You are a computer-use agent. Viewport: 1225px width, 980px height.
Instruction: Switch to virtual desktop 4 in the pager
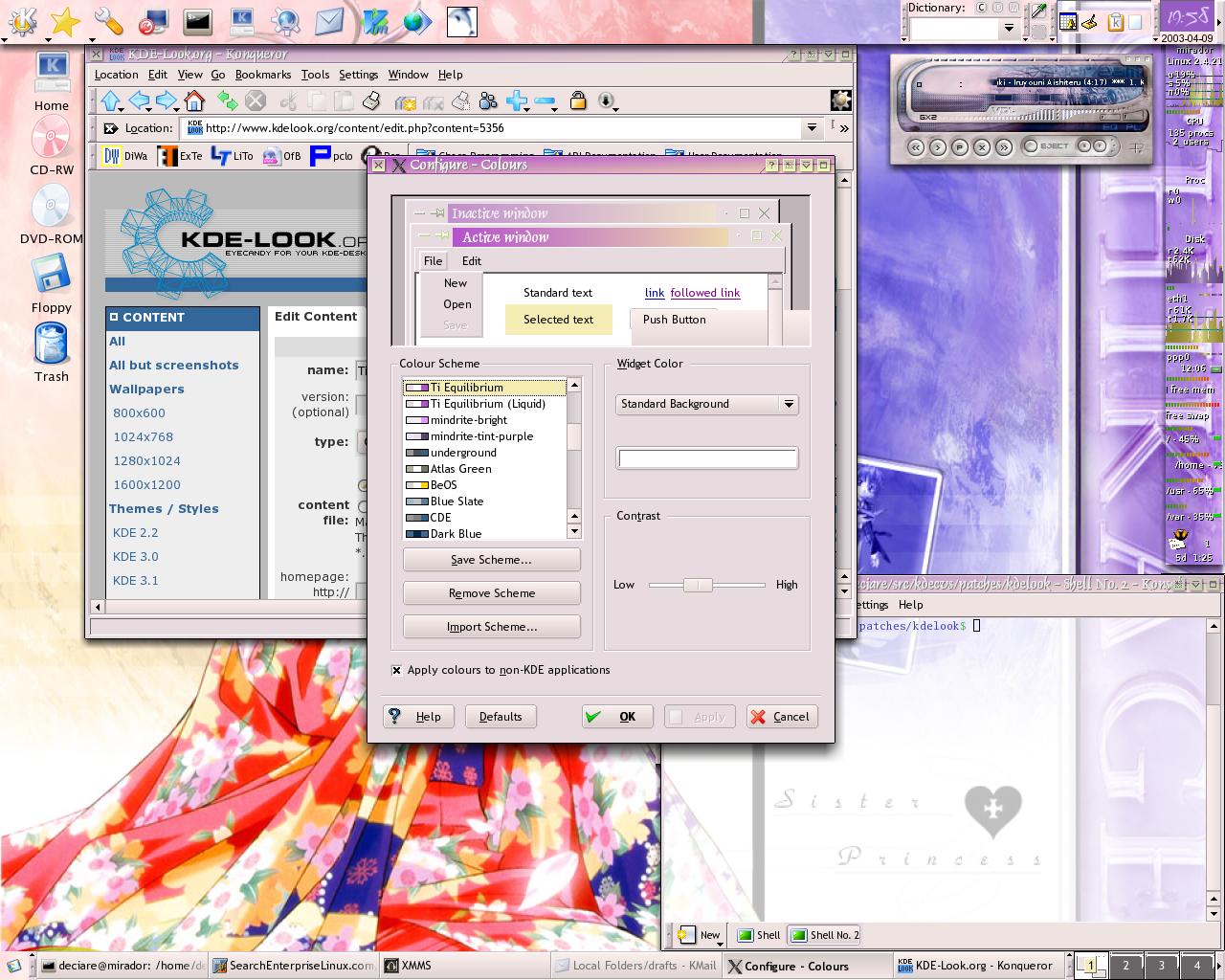tap(1196, 966)
